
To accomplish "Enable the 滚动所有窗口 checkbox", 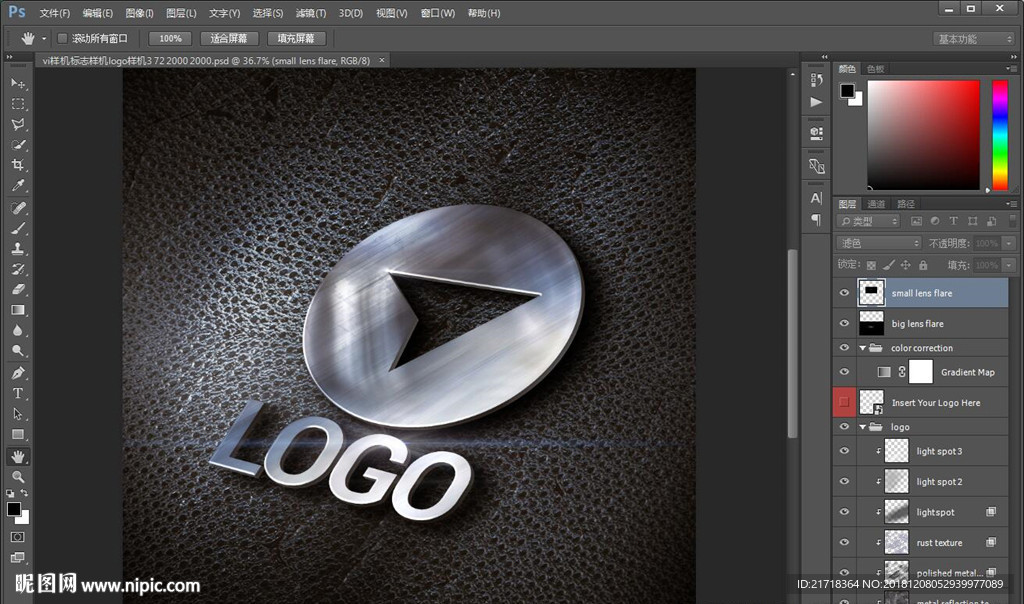I will coord(62,38).
